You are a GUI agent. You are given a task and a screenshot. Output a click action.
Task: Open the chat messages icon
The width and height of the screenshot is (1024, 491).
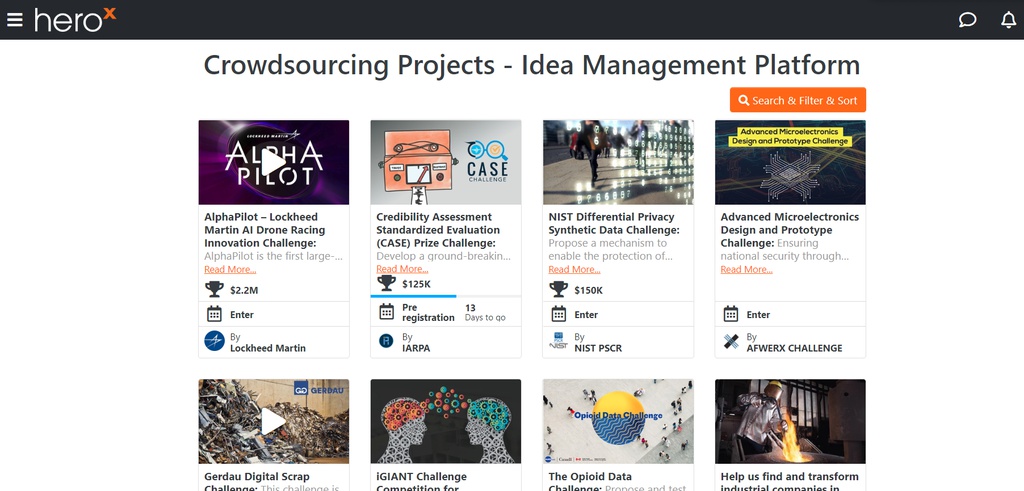pos(967,20)
